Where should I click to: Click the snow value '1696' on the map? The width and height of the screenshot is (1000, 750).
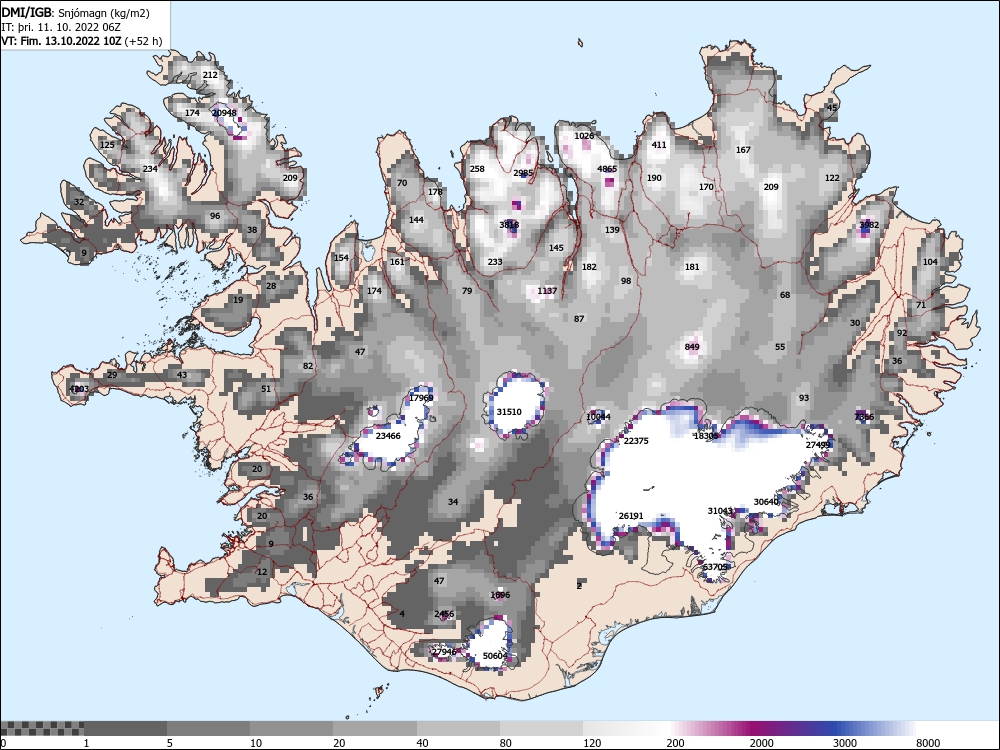[x=500, y=595]
